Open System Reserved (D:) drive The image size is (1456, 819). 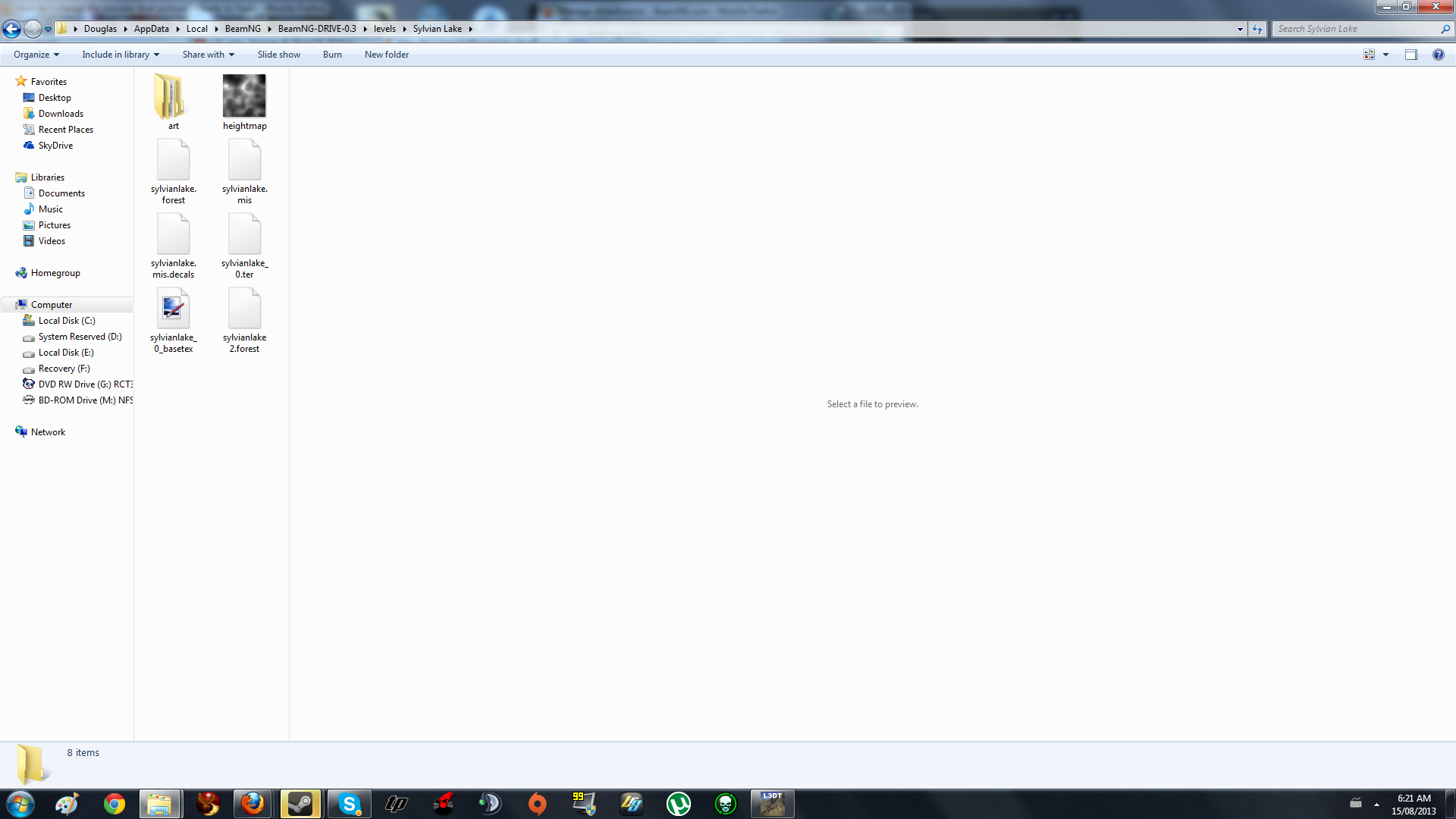coord(80,337)
